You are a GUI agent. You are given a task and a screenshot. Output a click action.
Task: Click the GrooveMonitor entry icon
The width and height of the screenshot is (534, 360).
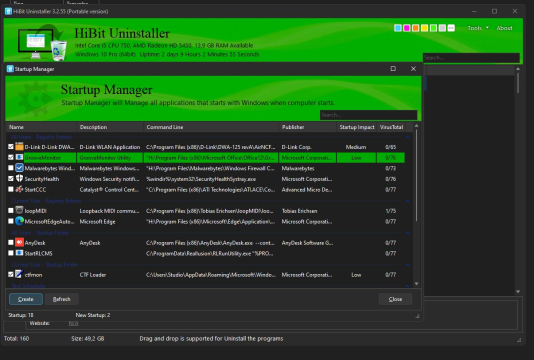pyautogui.click(x=19, y=157)
